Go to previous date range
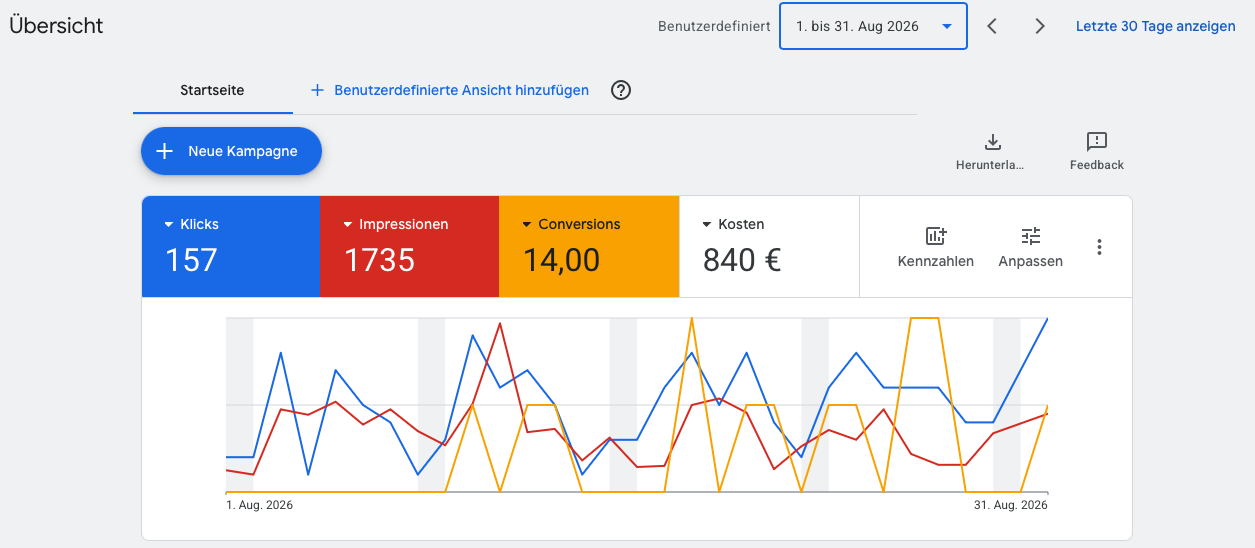 coord(992,26)
